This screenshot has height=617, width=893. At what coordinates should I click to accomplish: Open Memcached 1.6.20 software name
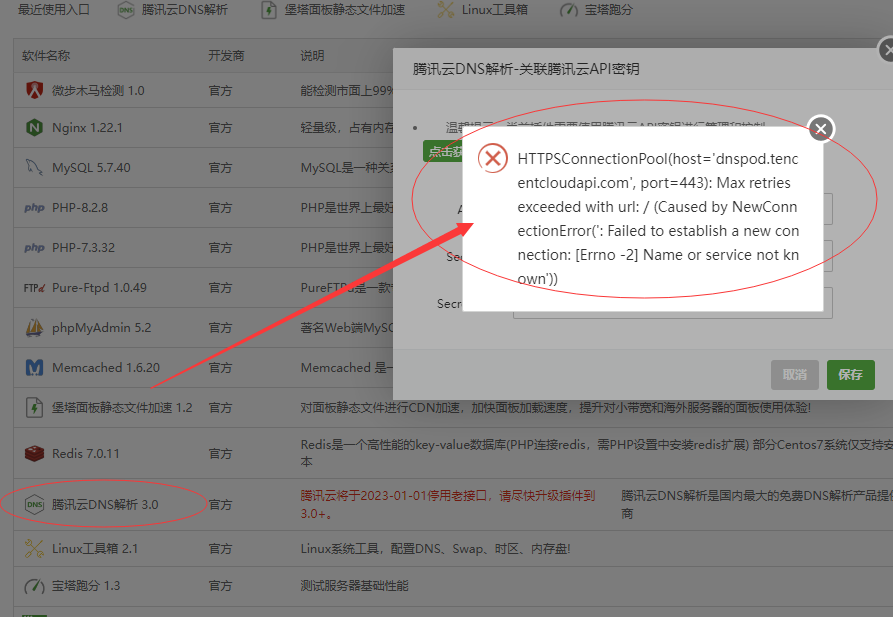105,367
